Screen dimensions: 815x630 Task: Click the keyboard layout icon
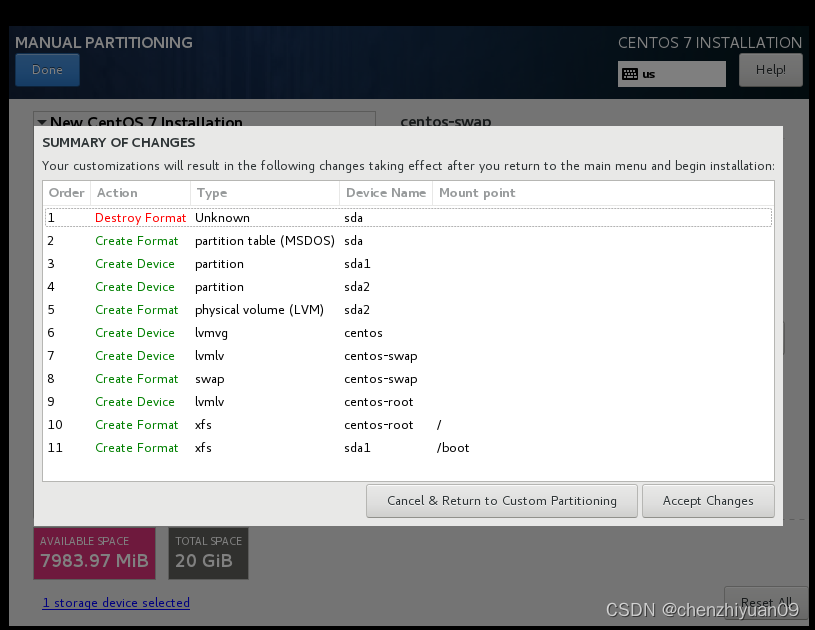629,74
